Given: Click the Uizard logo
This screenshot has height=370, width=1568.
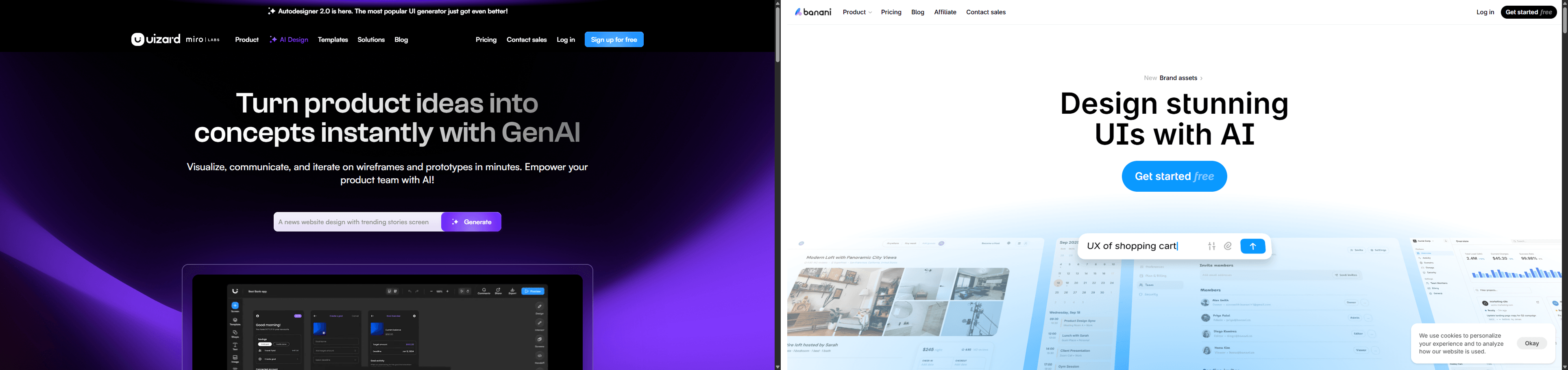Looking at the screenshot, I should coord(155,39).
